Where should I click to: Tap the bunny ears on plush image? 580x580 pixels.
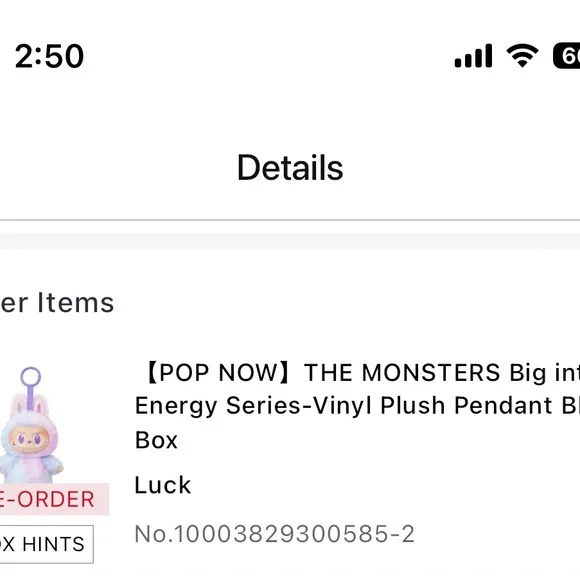coord(29,404)
